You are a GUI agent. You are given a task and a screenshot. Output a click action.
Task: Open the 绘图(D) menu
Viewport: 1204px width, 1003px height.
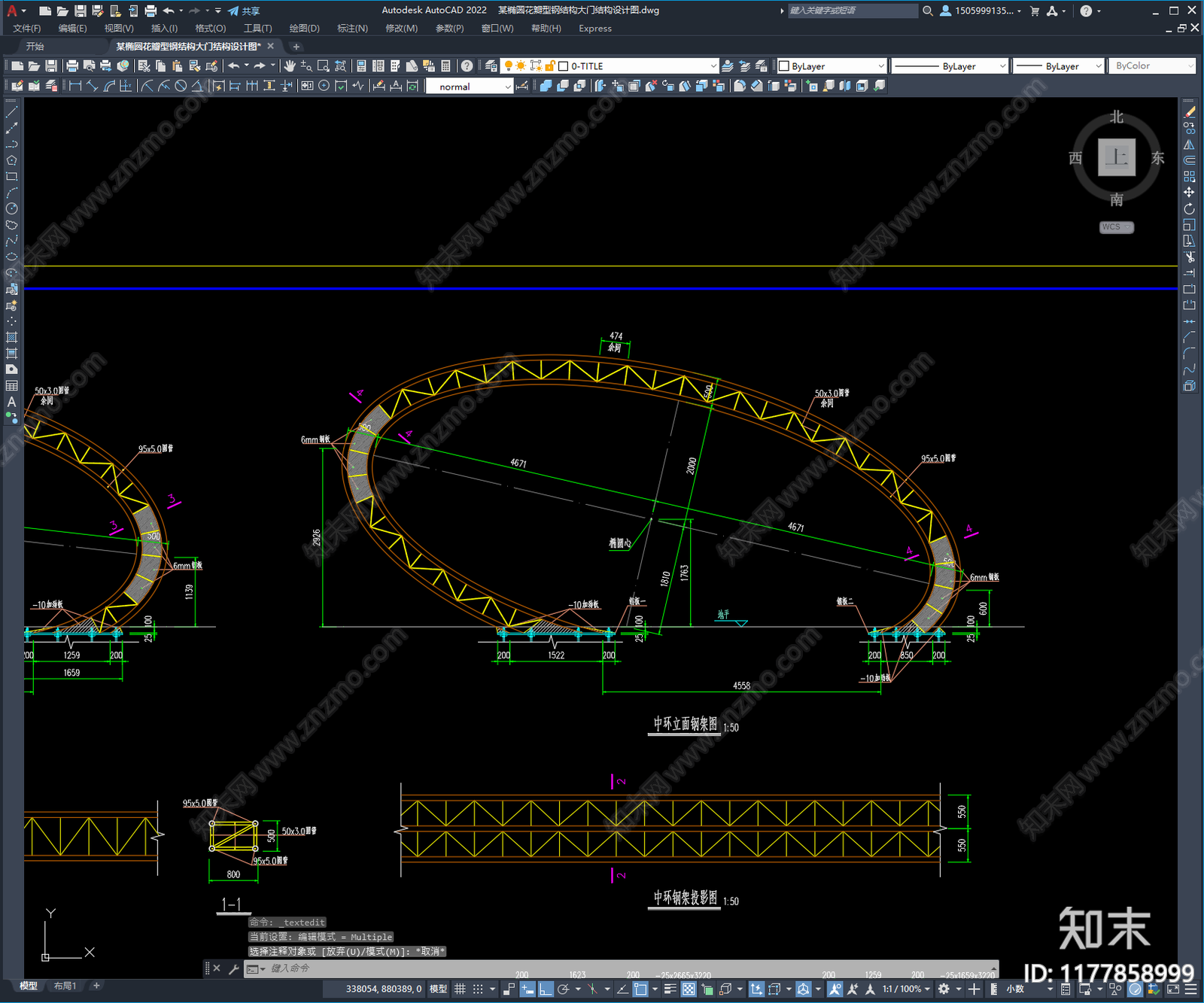coord(304,29)
